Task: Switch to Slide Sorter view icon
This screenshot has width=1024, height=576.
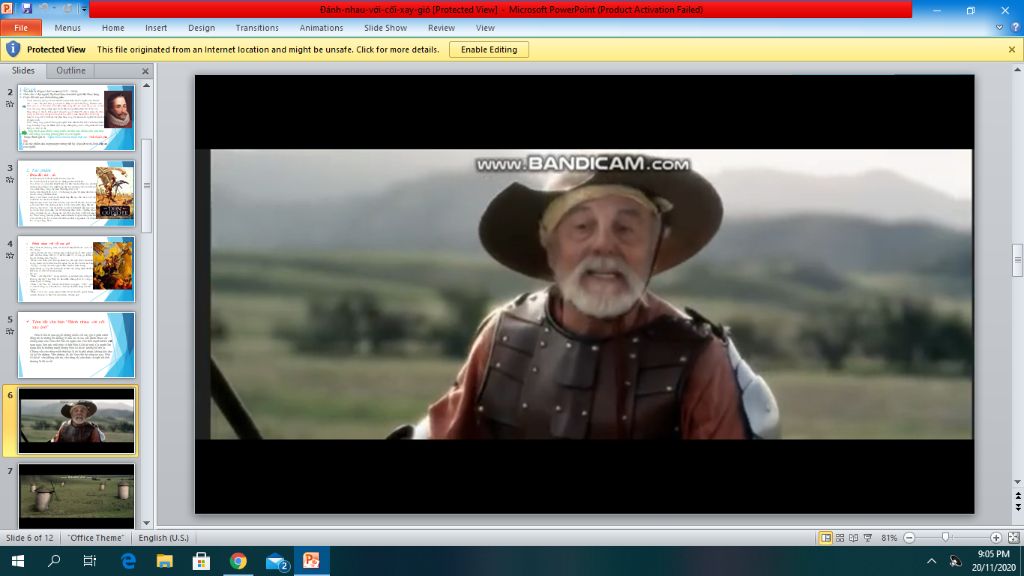Action: (x=840, y=537)
